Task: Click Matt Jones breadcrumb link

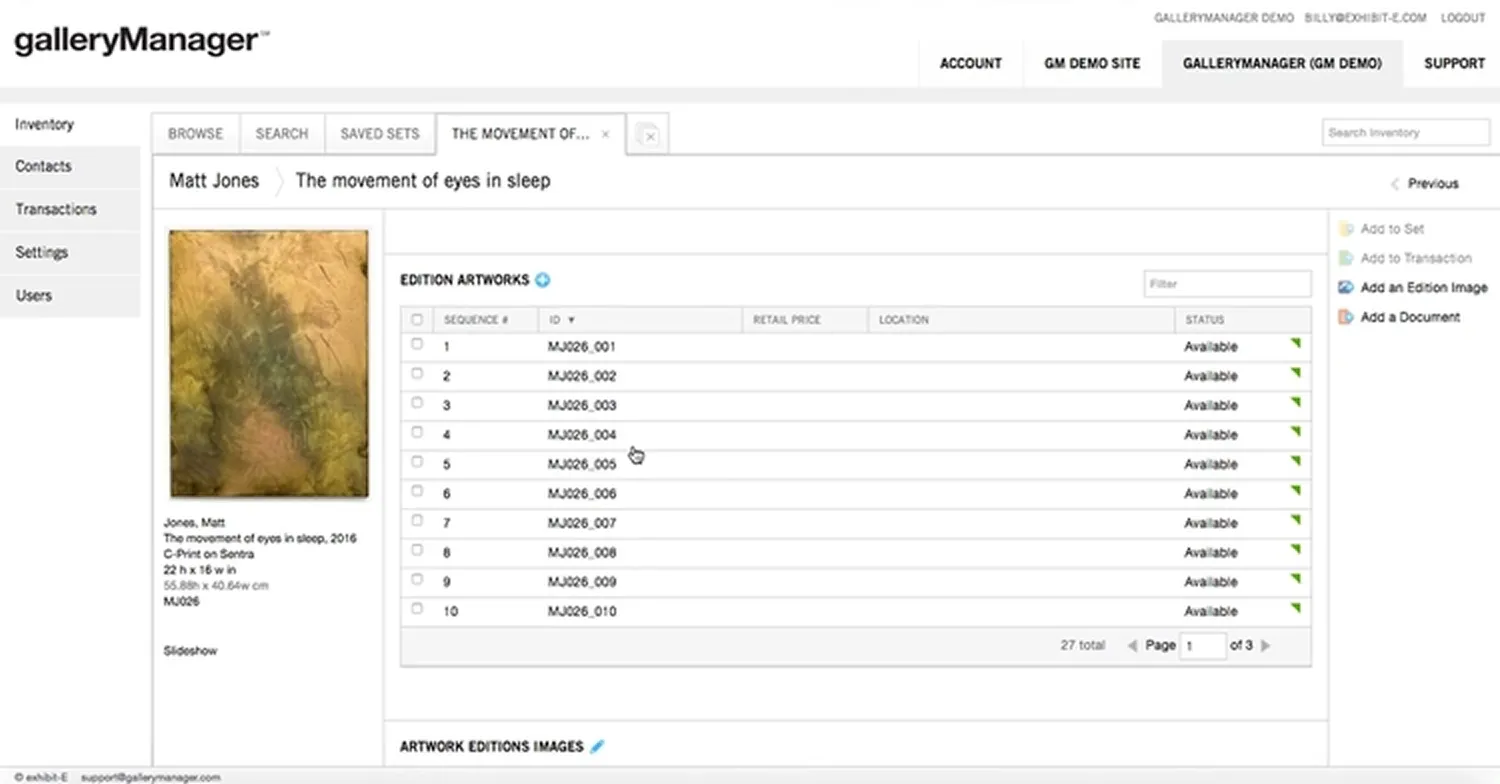Action: click(214, 181)
